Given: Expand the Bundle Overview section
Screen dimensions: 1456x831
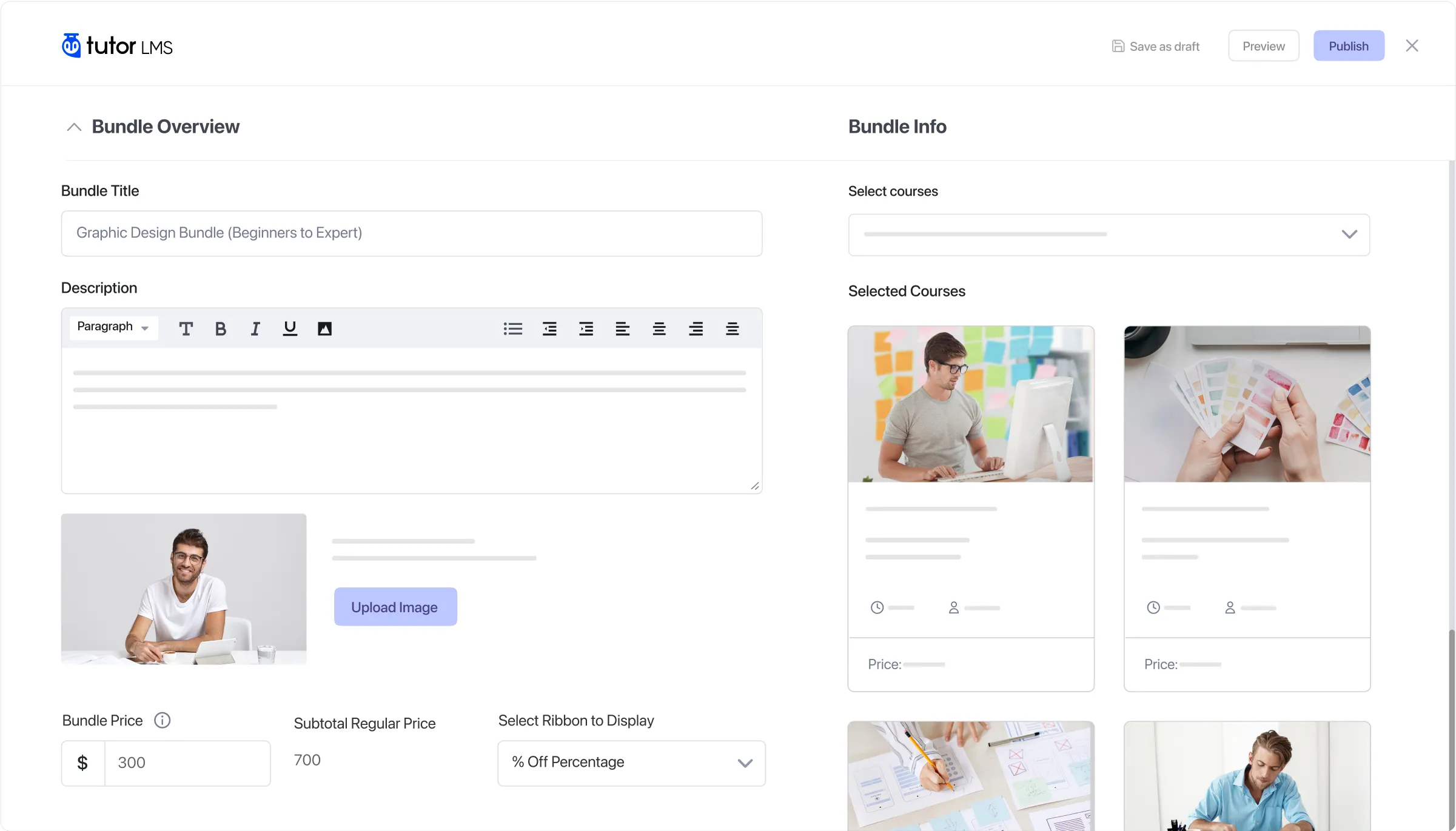Looking at the screenshot, I should coord(74,126).
